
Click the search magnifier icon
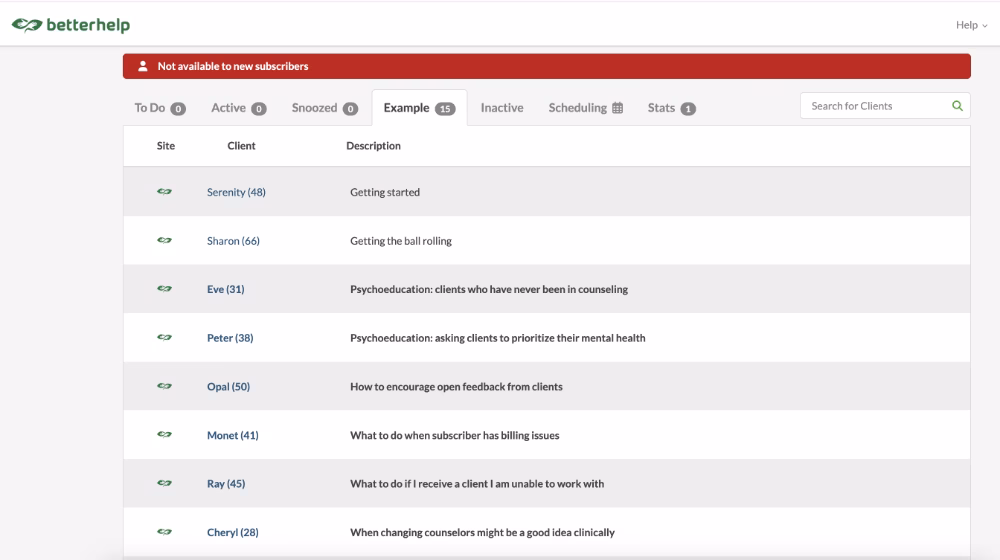point(957,106)
